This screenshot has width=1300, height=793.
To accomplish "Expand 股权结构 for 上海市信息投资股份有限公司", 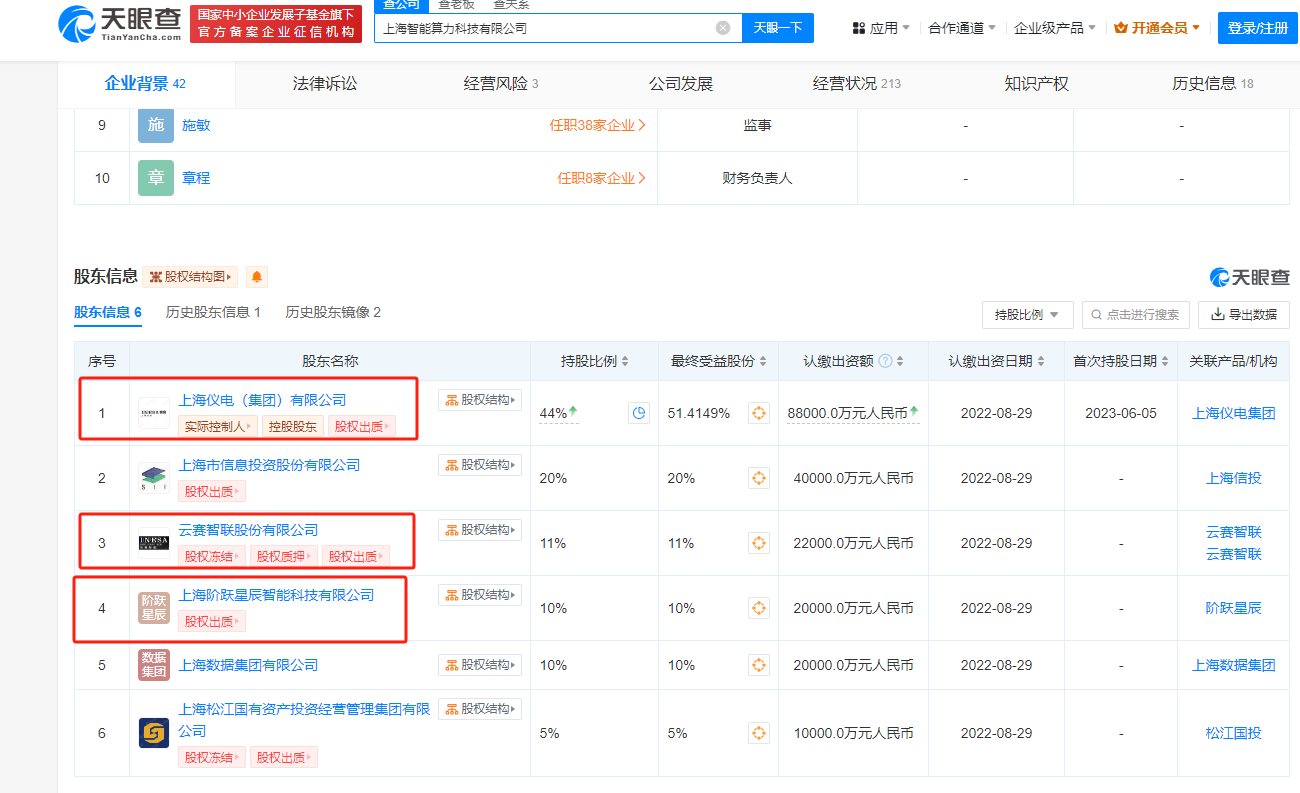I will [480, 465].
